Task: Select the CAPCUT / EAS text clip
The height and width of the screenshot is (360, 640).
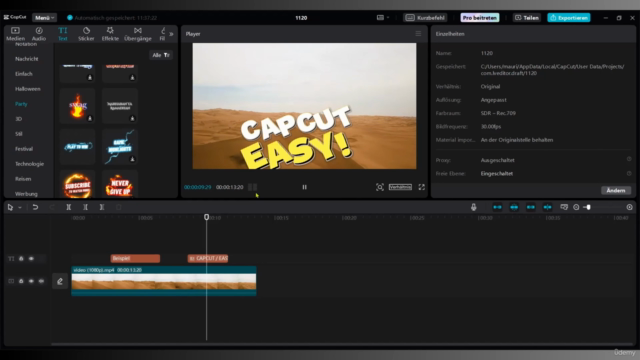Action: 208,258
